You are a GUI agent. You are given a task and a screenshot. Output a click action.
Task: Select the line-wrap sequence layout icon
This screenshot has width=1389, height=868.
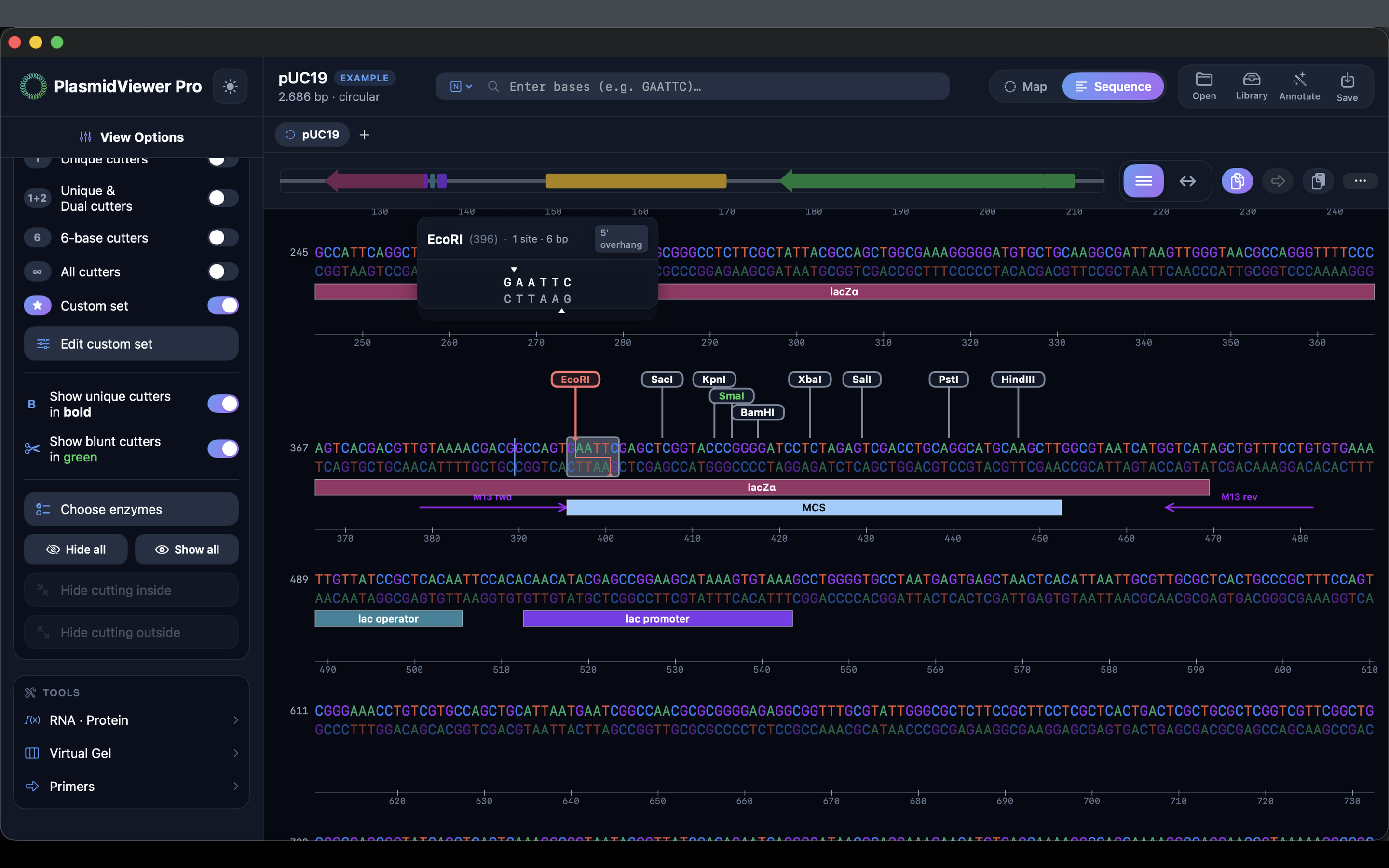coord(1144,181)
